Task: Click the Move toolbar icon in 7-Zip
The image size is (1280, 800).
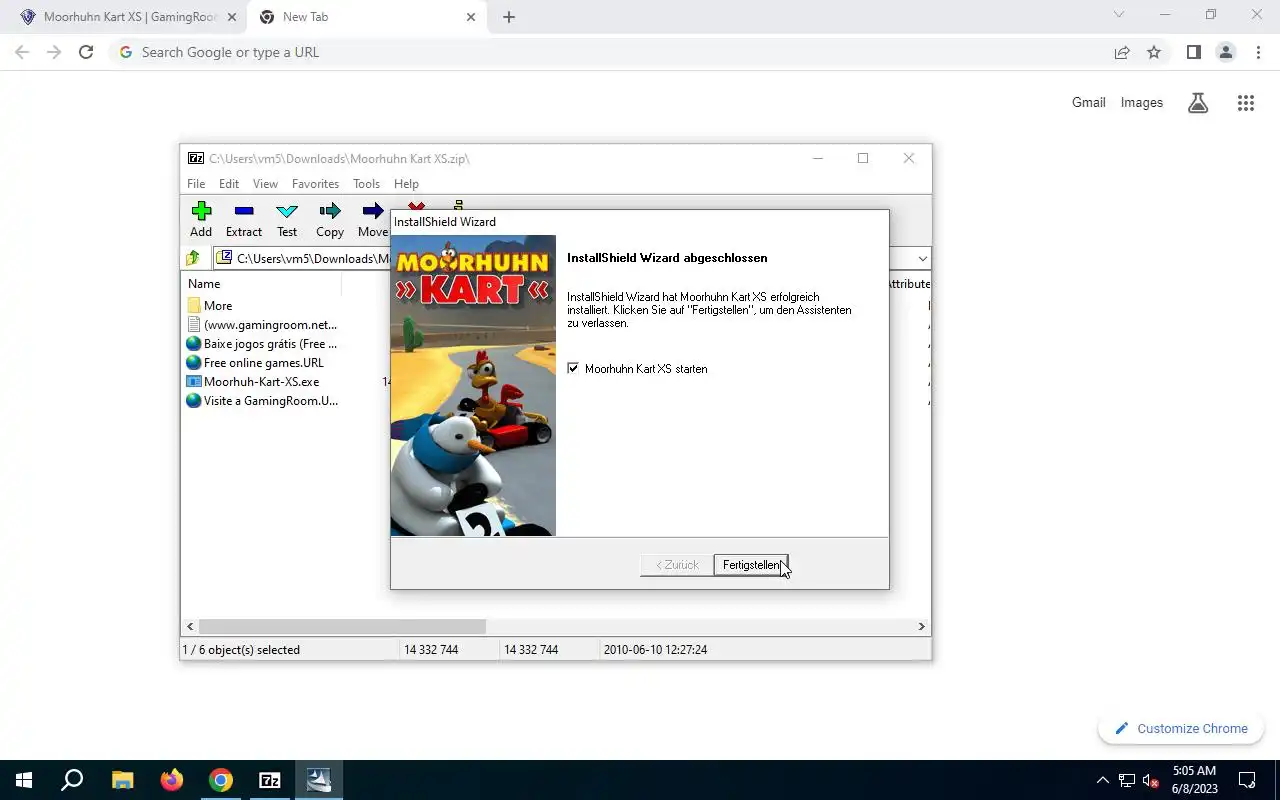Action: click(372, 219)
